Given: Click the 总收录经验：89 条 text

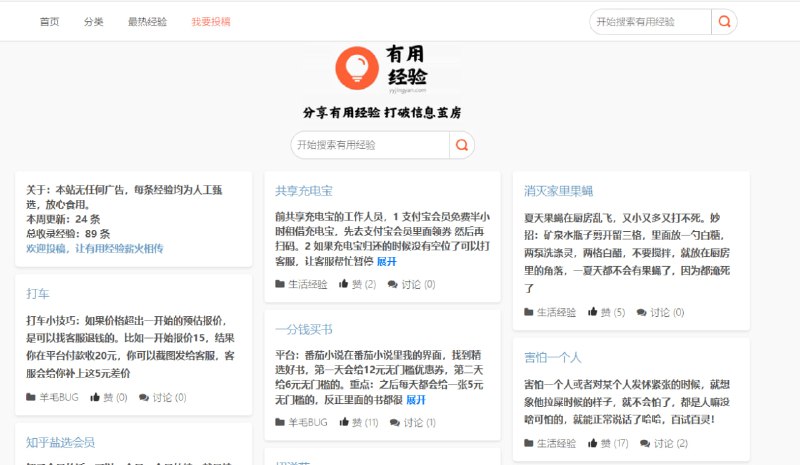Looking at the screenshot, I should point(68,234).
